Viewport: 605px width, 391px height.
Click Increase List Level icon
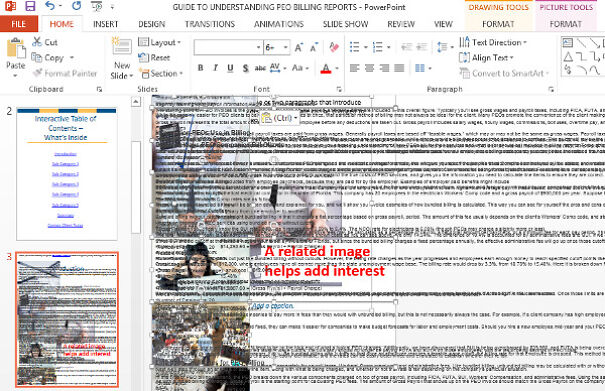pyautogui.click(x=421, y=47)
